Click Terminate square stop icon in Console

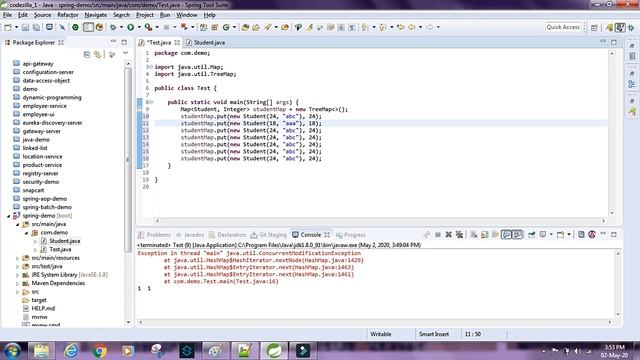pyautogui.click(x=438, y=235)
